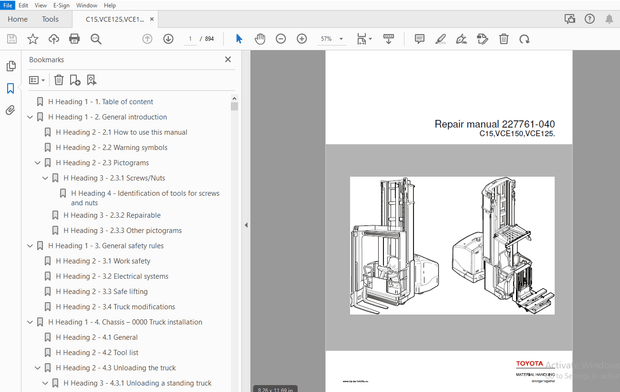This screenshot has width=620, height=392.
Task: Collapse 4.3 Unloading the truck bookmark
Action: 38,368
